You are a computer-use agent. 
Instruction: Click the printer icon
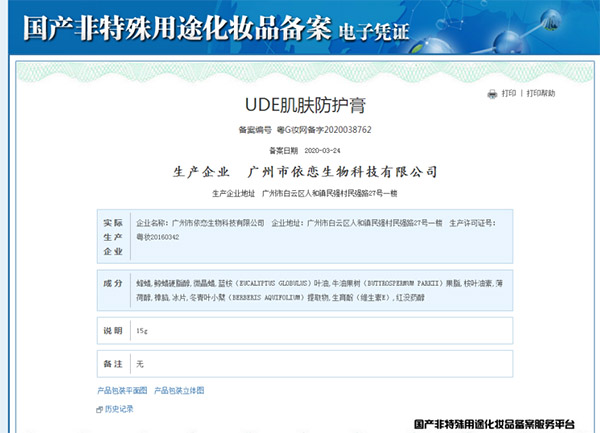[492, 94]
